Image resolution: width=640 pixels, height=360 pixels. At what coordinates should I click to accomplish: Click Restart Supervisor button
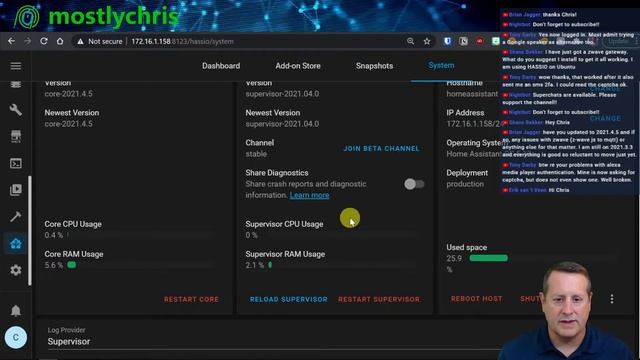(379, 299)
